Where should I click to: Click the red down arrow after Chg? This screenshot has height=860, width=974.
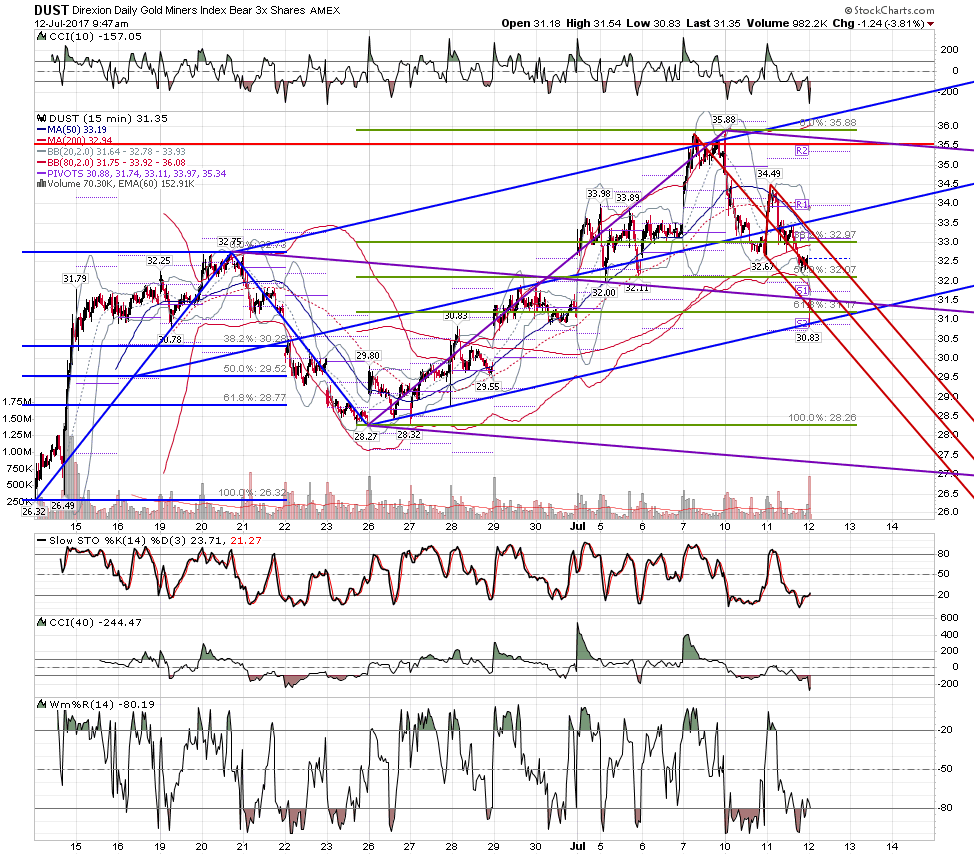930,24
